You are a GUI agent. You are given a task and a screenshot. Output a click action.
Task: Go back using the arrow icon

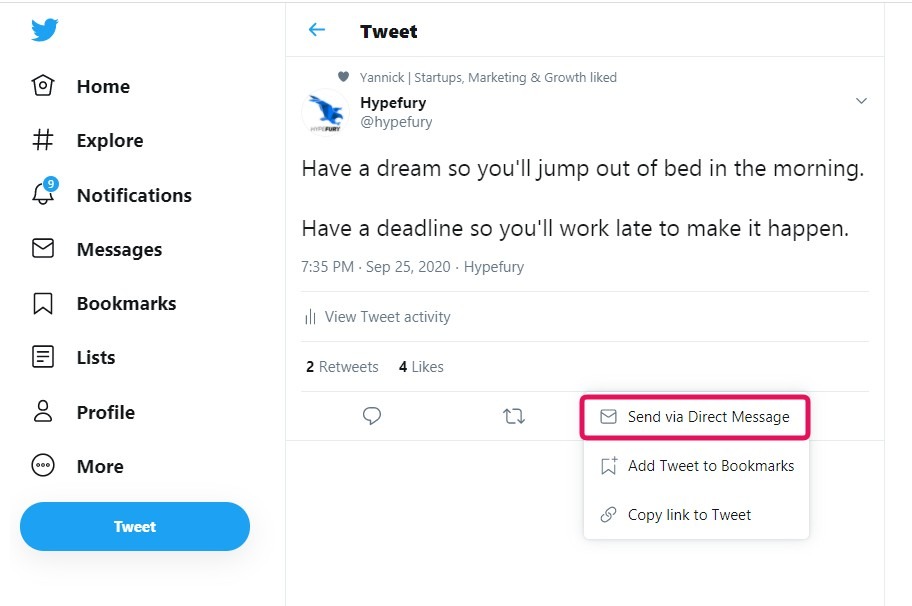(317, 30)
